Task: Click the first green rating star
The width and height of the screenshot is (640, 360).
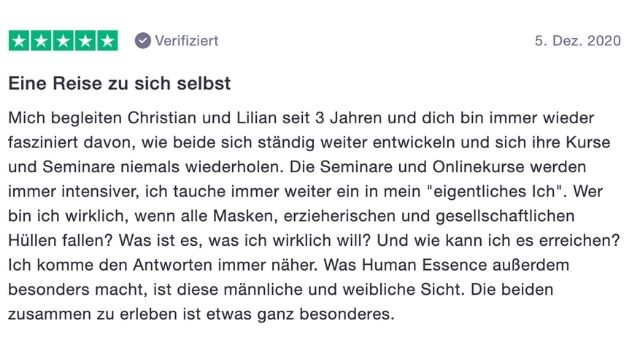Action: (19, 41)
